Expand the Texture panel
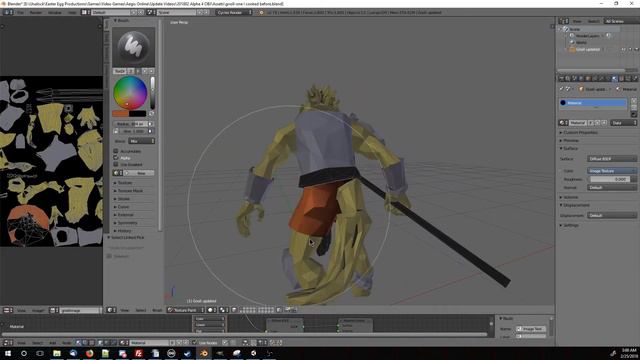The width and height of the screenshot is (640, 360). point(124,183)
